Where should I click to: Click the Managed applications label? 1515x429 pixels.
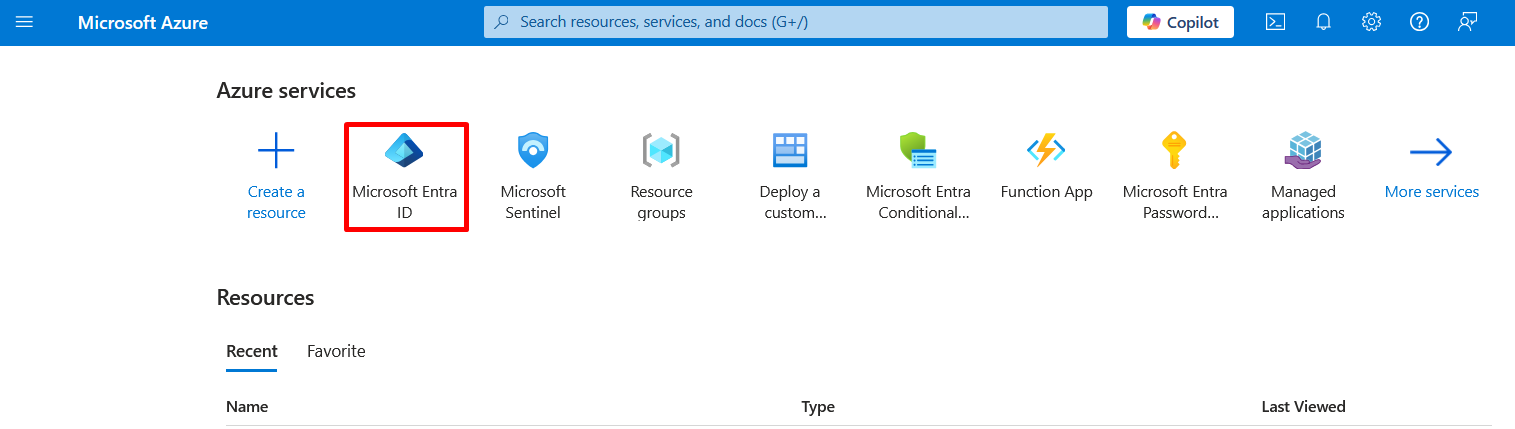[x=1303, y=202]
